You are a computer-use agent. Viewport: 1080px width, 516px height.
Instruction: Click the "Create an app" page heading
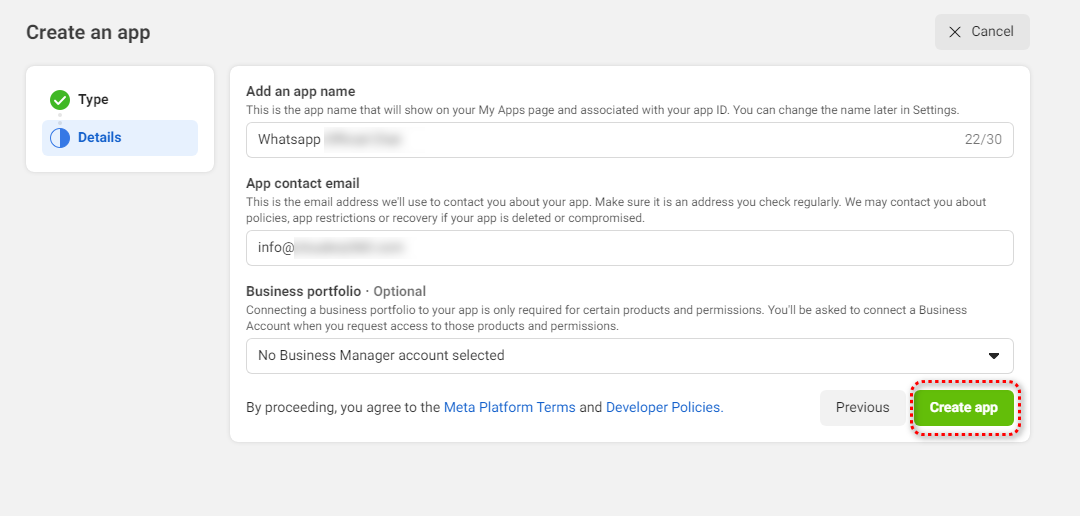(x=88, y=32)
